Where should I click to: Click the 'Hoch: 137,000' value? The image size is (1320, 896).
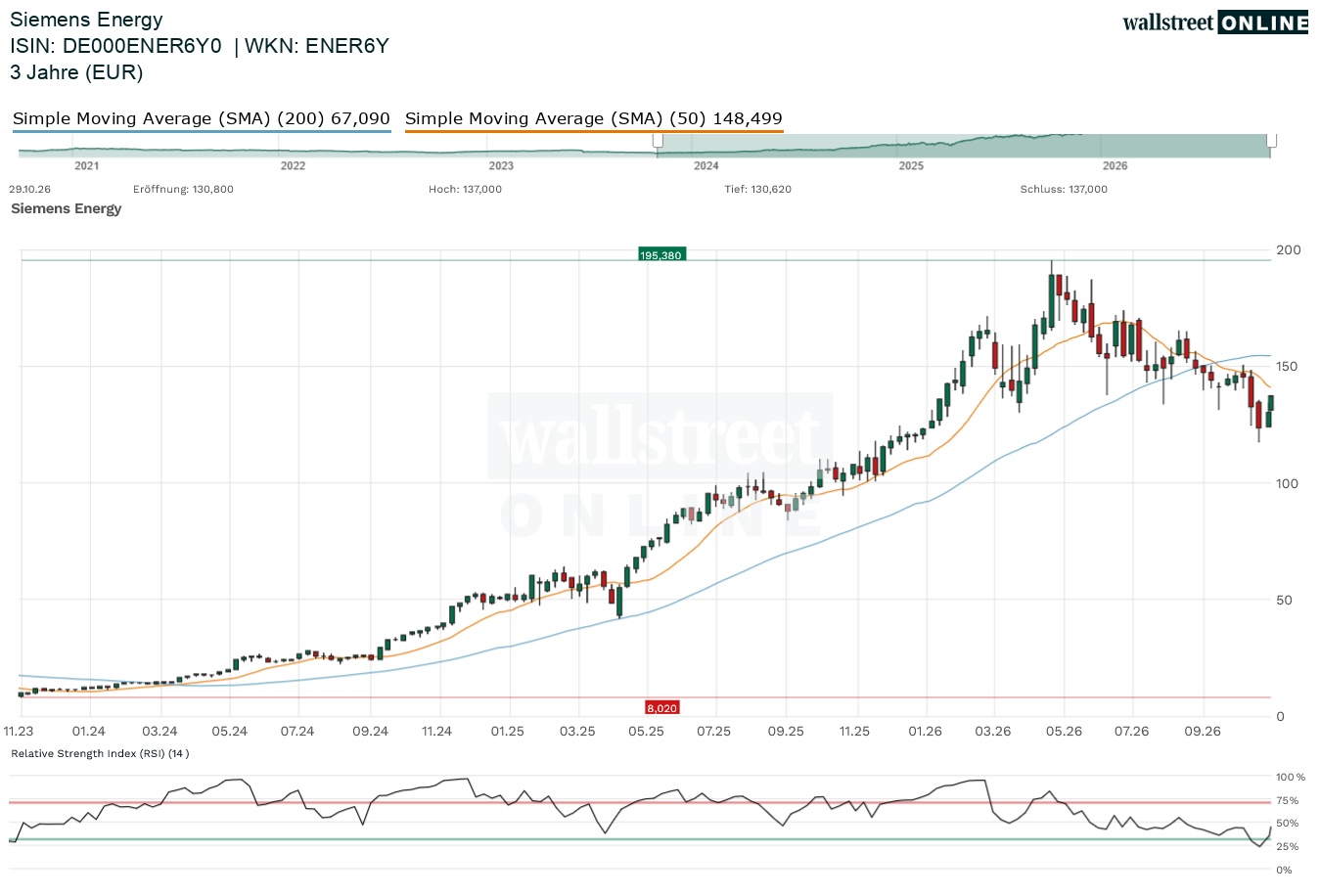[x=465, y=190]
